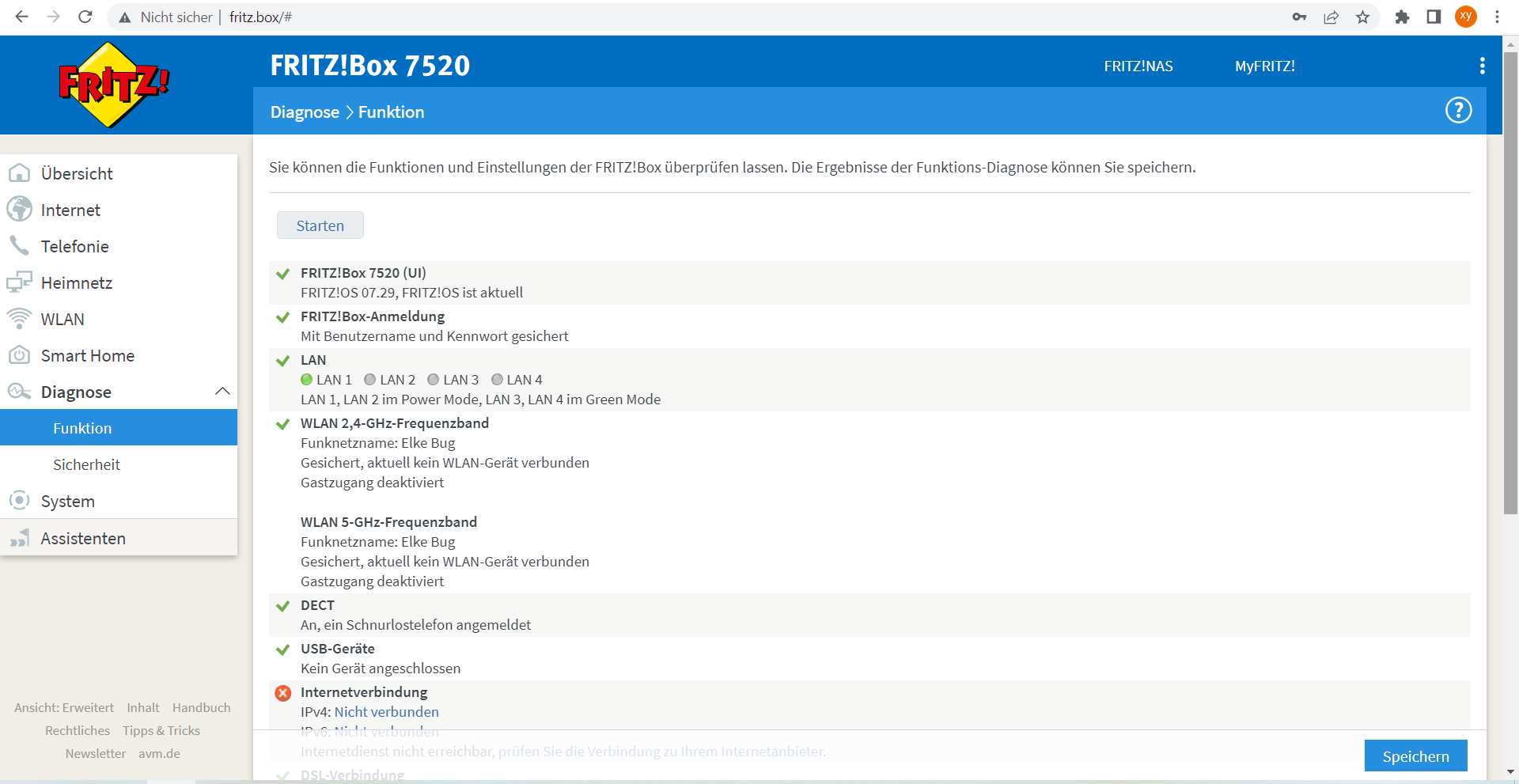The image size is (1519, 784).
Task: Open the Chrome three-dot menu
Action: (1497, 17)
